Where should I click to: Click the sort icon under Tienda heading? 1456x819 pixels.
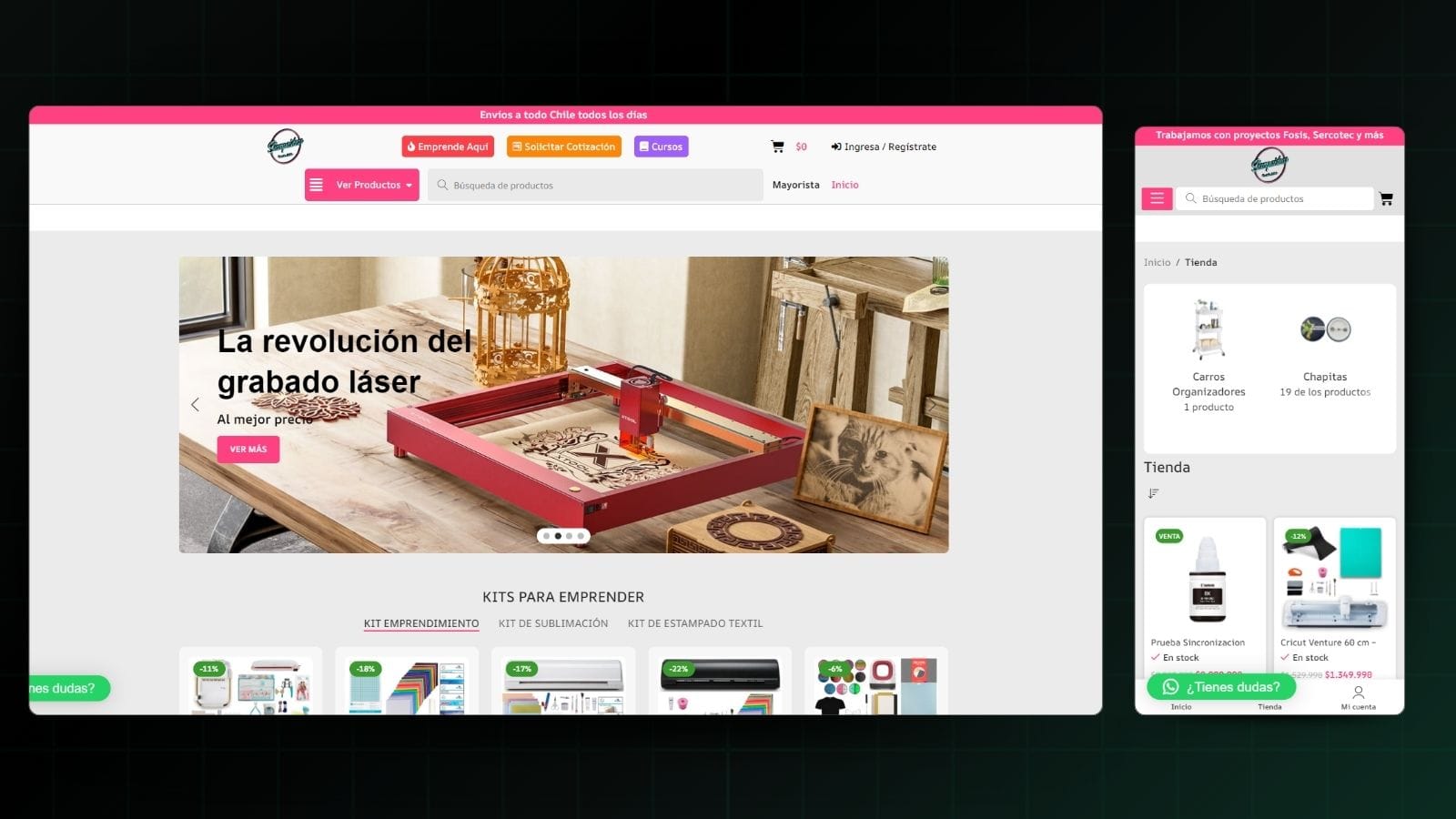coord(1153,493)
